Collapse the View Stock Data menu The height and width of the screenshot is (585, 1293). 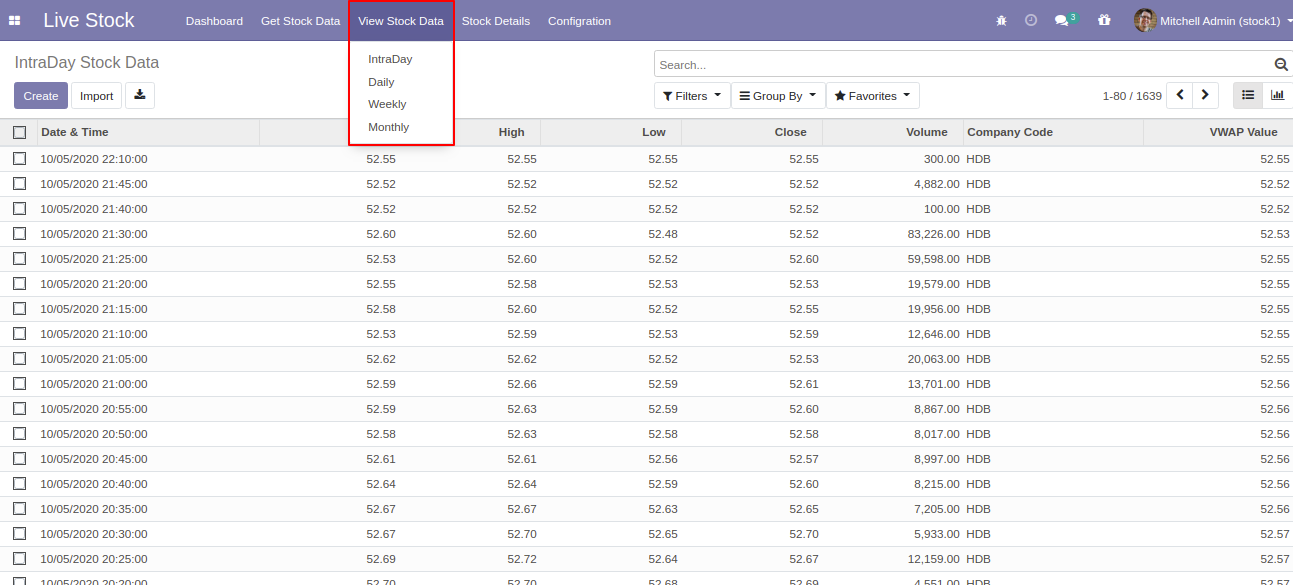pyautogui.click(x=401, y=21)
